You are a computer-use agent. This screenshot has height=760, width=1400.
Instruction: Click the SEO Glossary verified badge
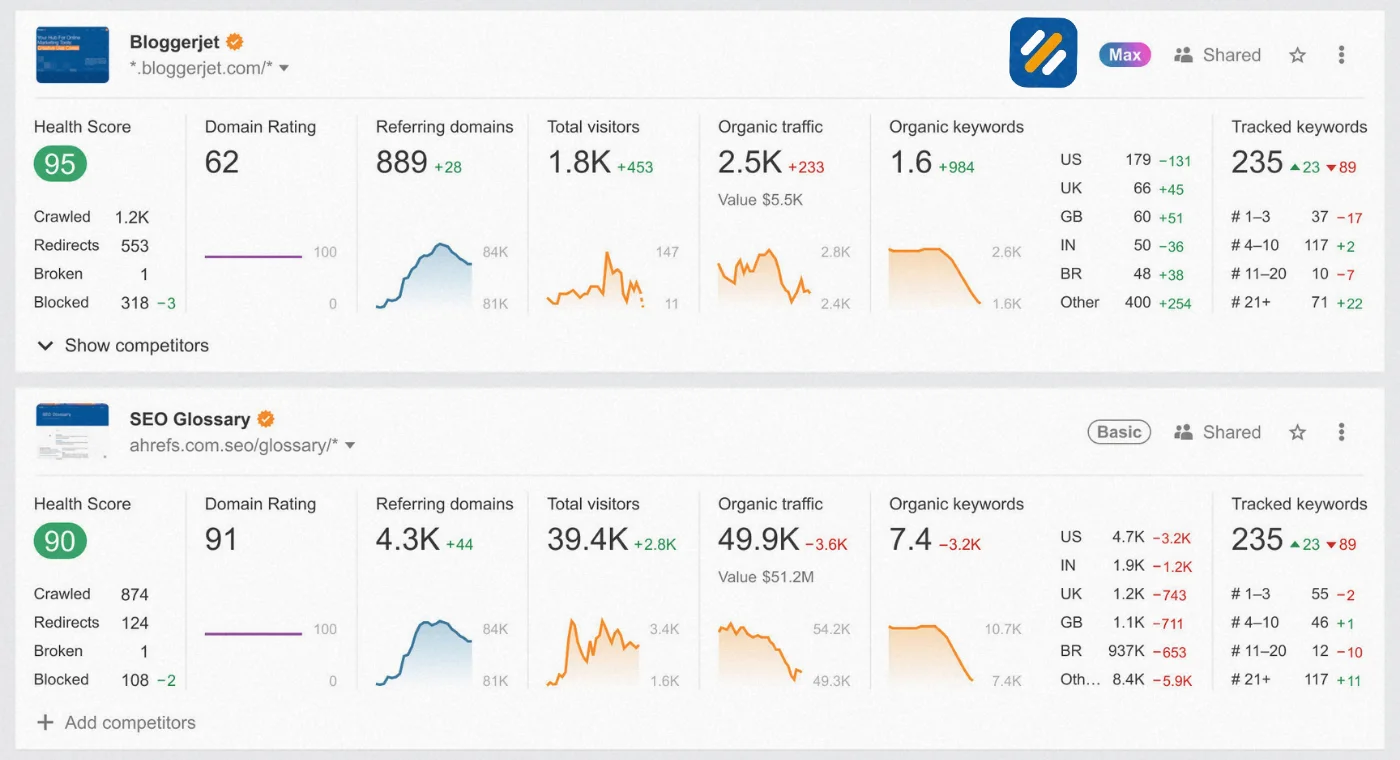point(266,419)
